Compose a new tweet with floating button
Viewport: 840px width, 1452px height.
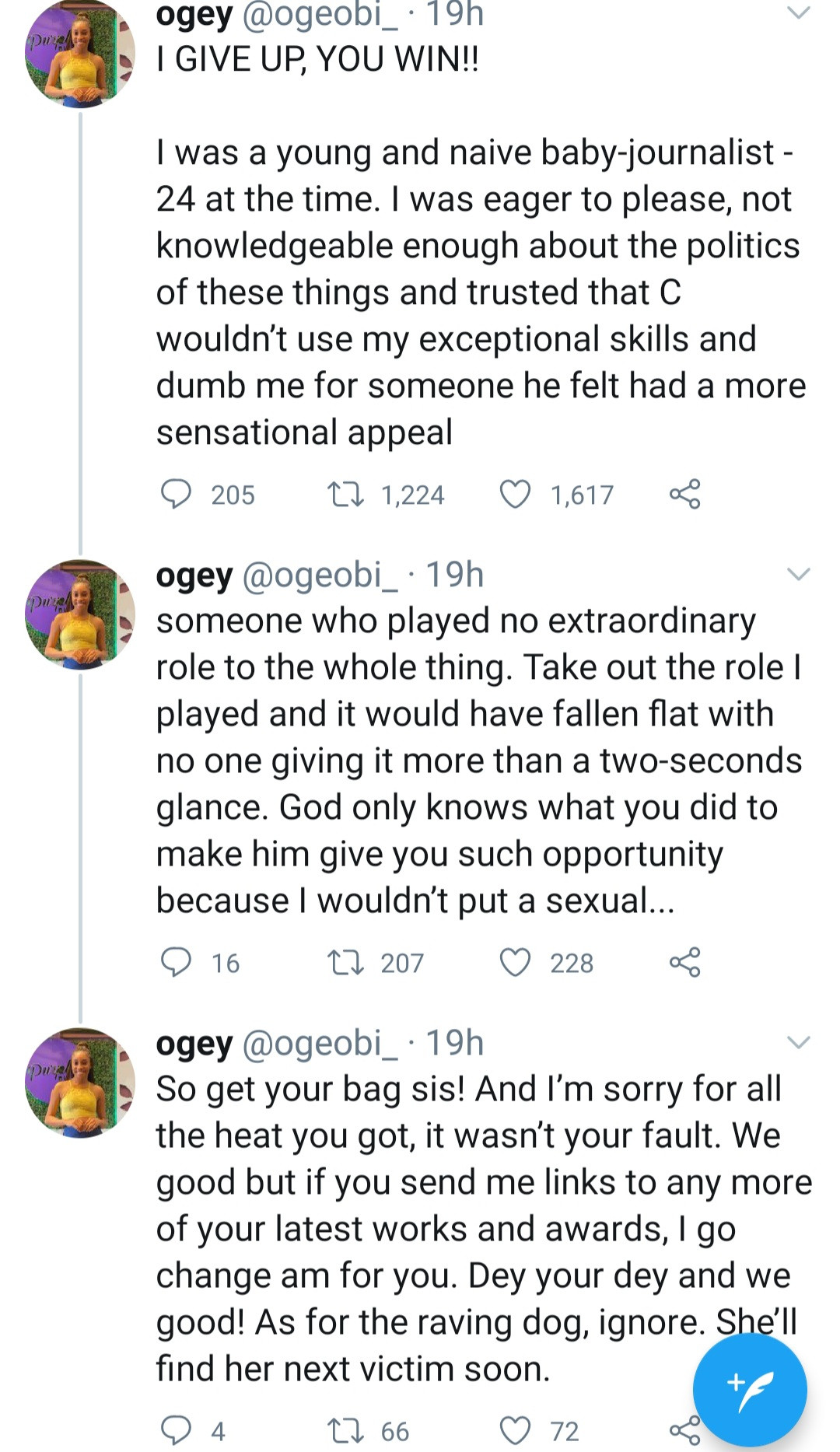[x=750, y=1389]
